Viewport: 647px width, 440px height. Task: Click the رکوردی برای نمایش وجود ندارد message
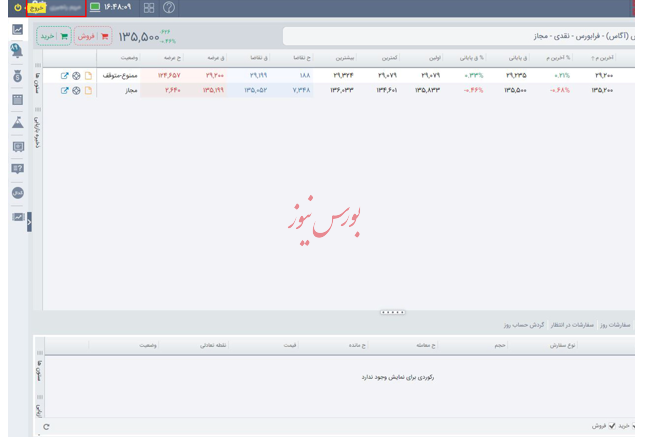[398, 377]
